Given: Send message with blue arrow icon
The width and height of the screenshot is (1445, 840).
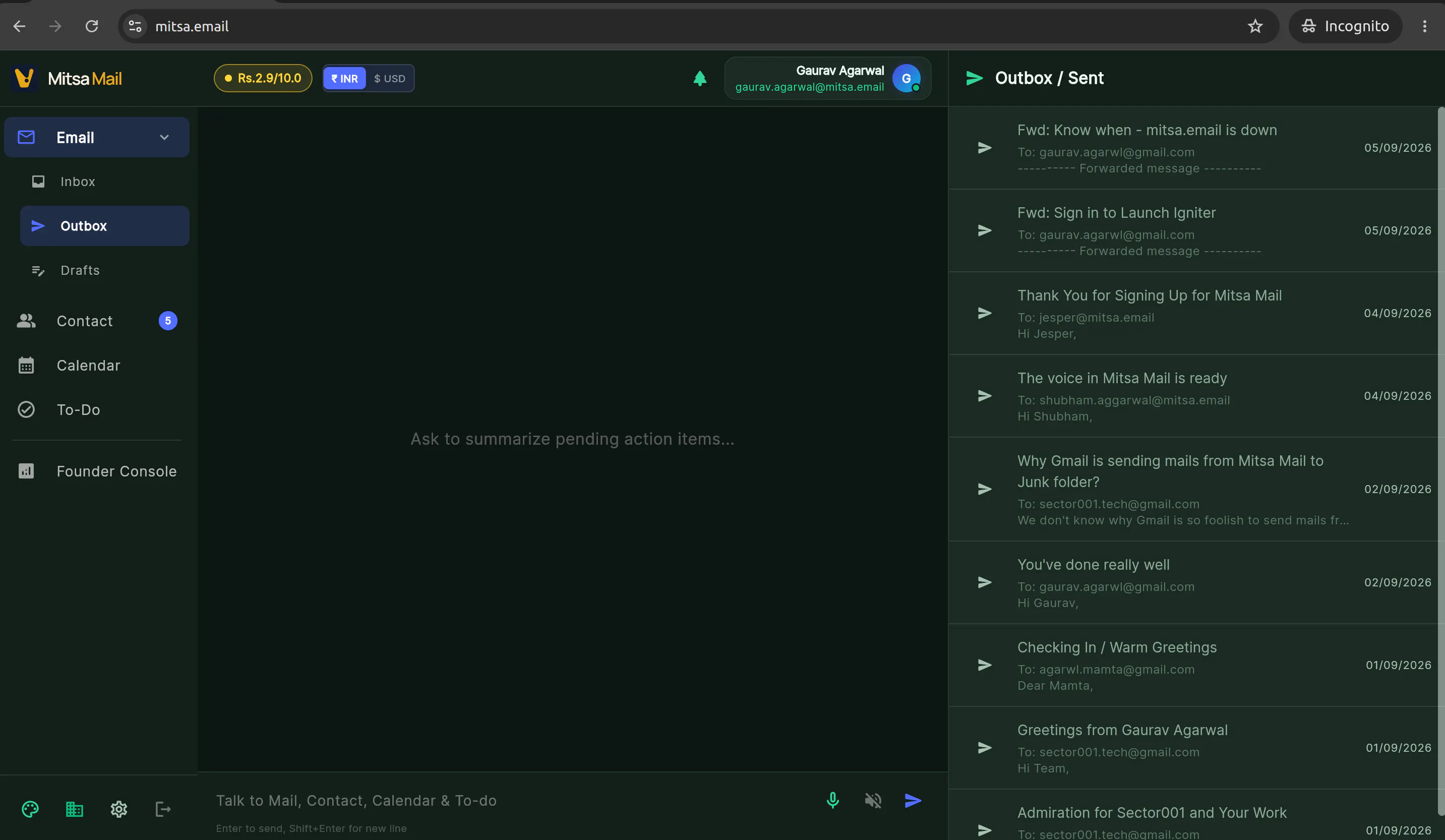Looking at the screenshot, I should pos(913,801).
